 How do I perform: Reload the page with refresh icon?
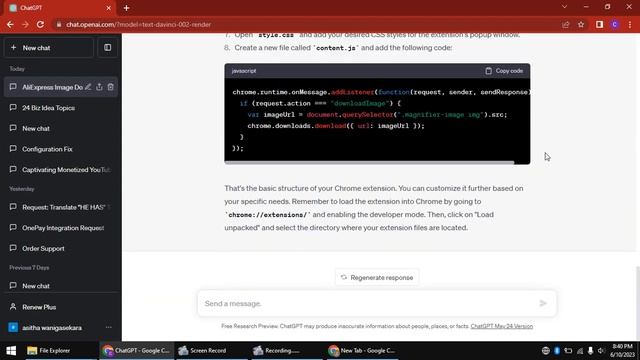40,24
